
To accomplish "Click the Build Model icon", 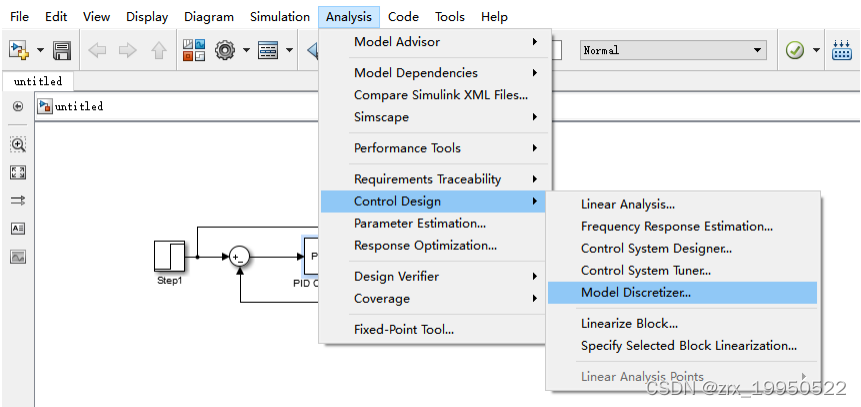I will click(842, 51).
